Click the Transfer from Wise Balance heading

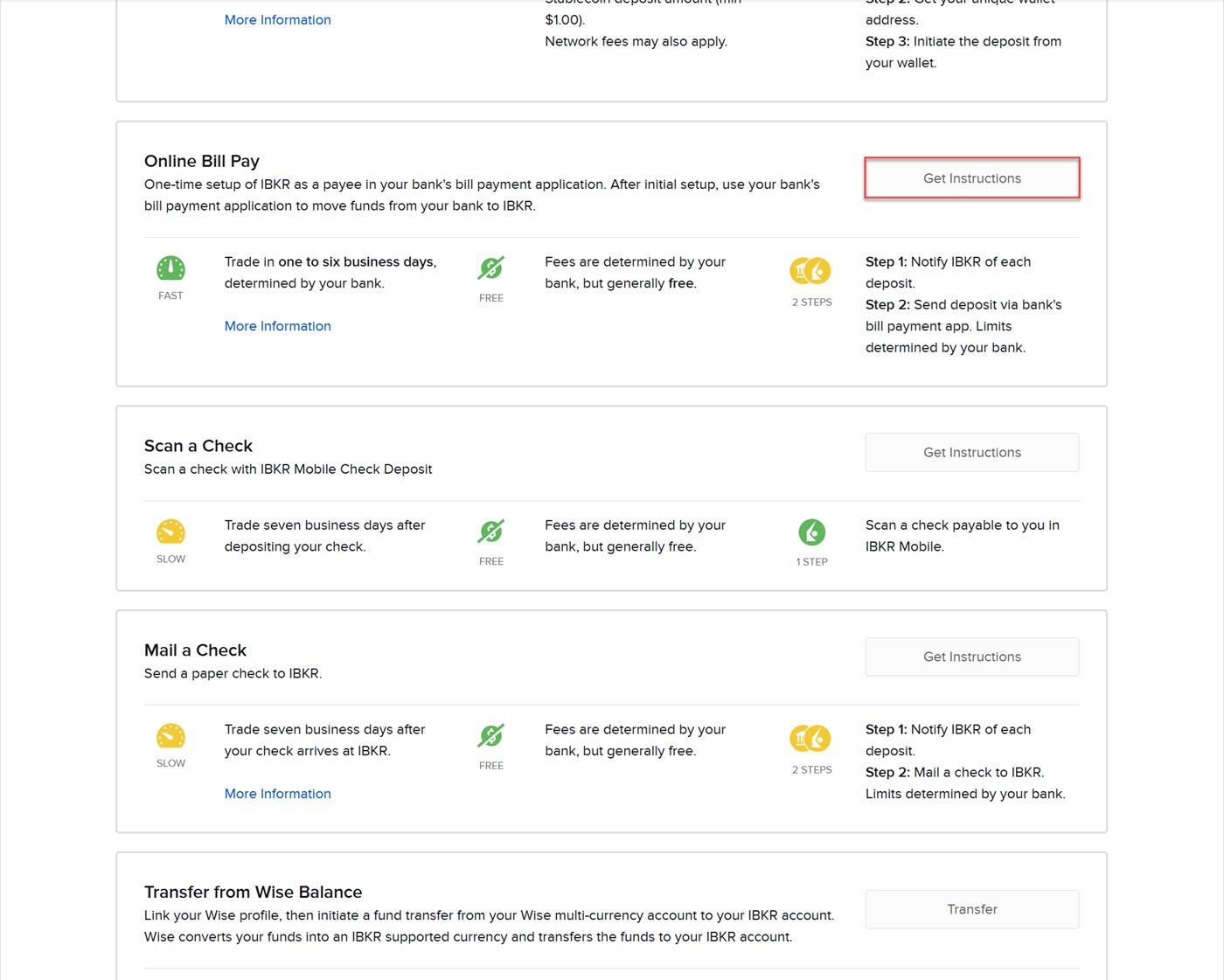(x=253, y=893)
